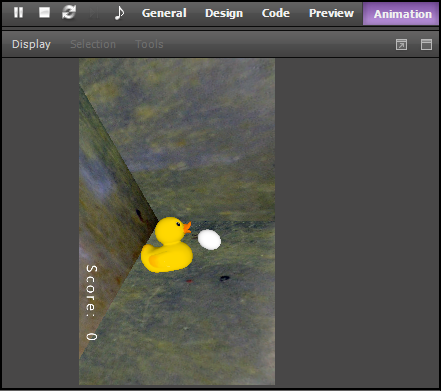
Task: Stop the animation with the square button
Action: 44,13
